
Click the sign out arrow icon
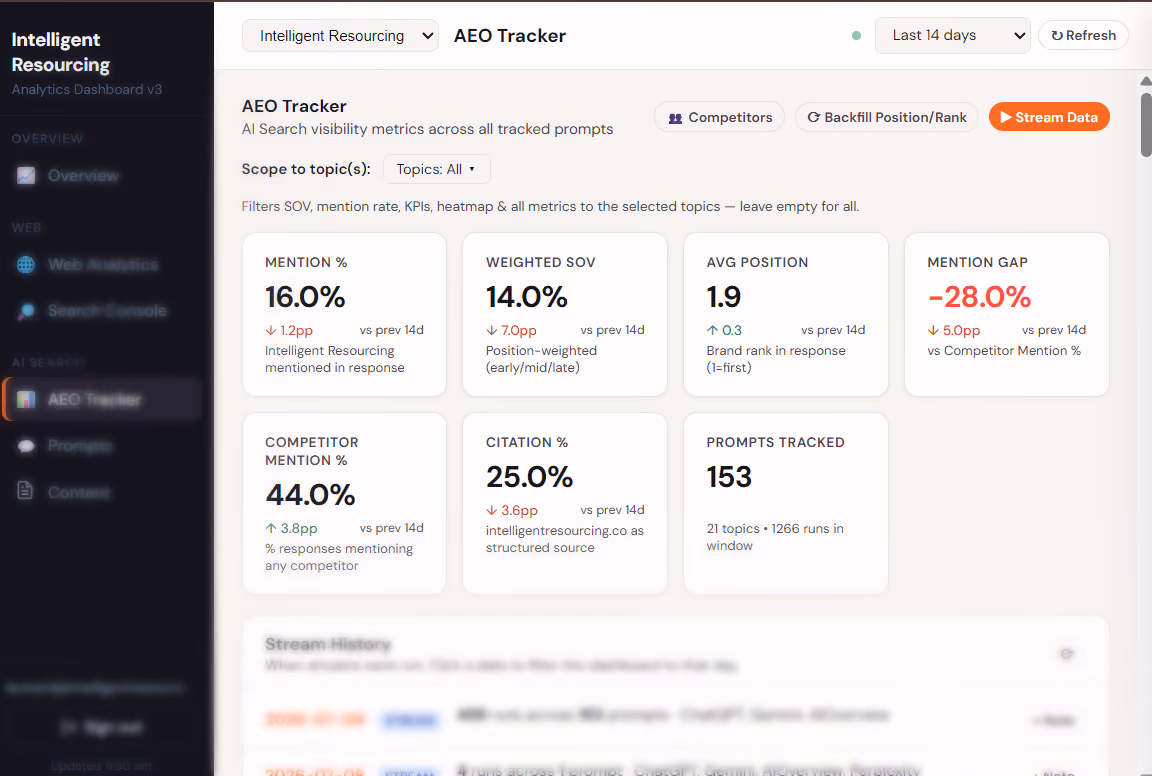pyautogui.click(x=69, y=727)
